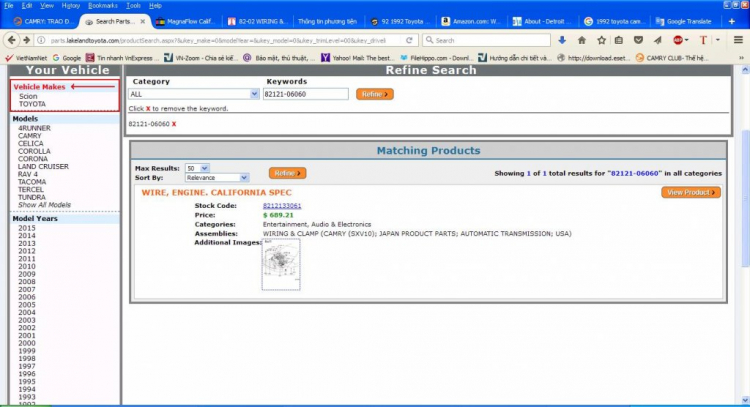
Task: Open the Tools menu
Action: pyautogui.click(x=133, y=6)
